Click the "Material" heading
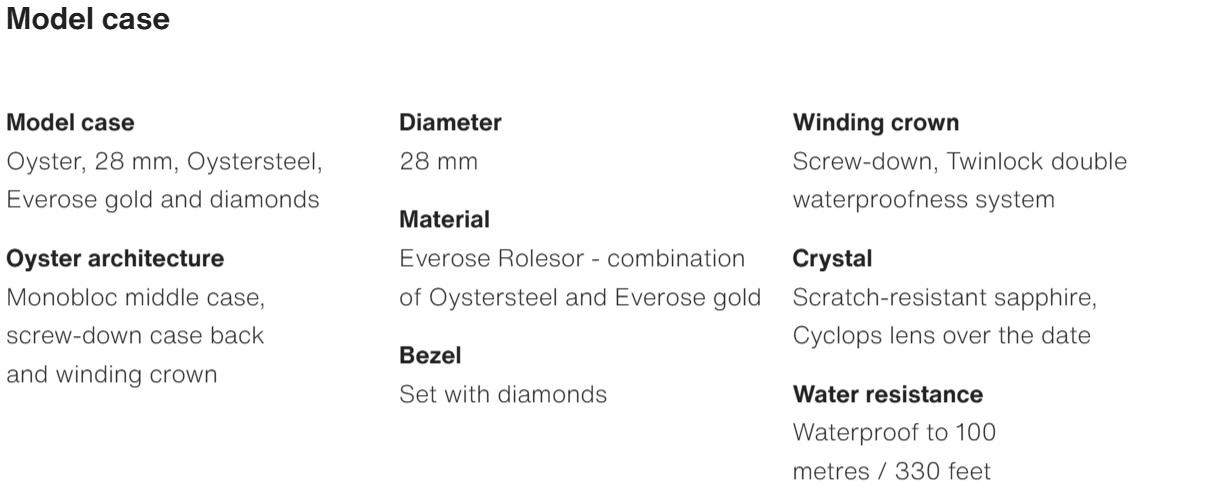Screen dimensions: 1232x486 coord(444,219)
